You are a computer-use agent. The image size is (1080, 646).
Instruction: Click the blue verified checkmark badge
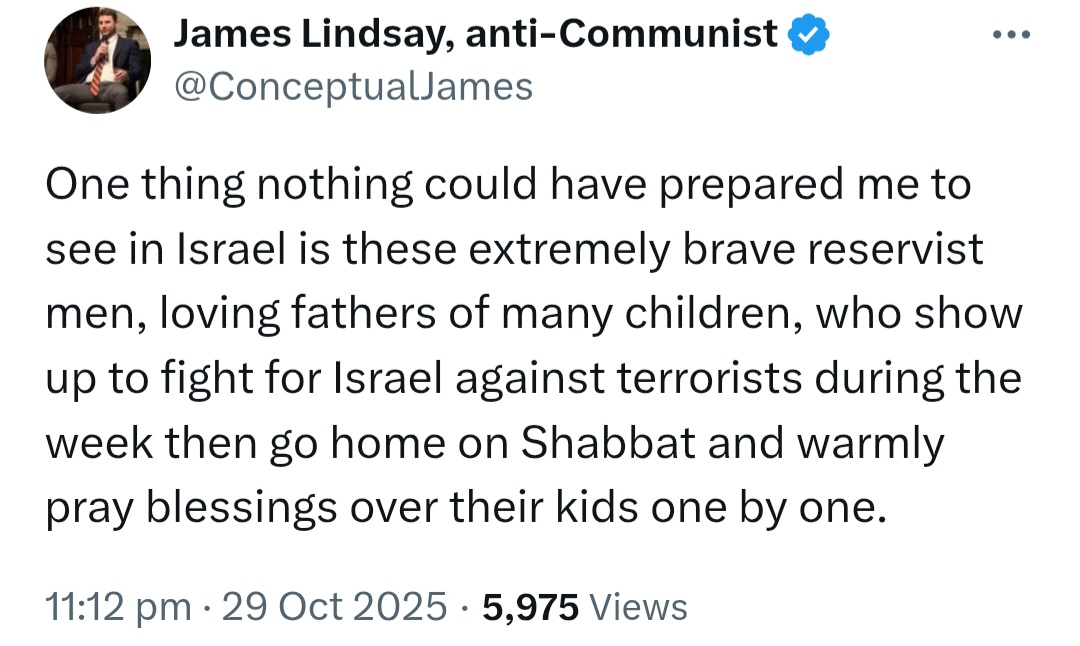click(809, 34)
